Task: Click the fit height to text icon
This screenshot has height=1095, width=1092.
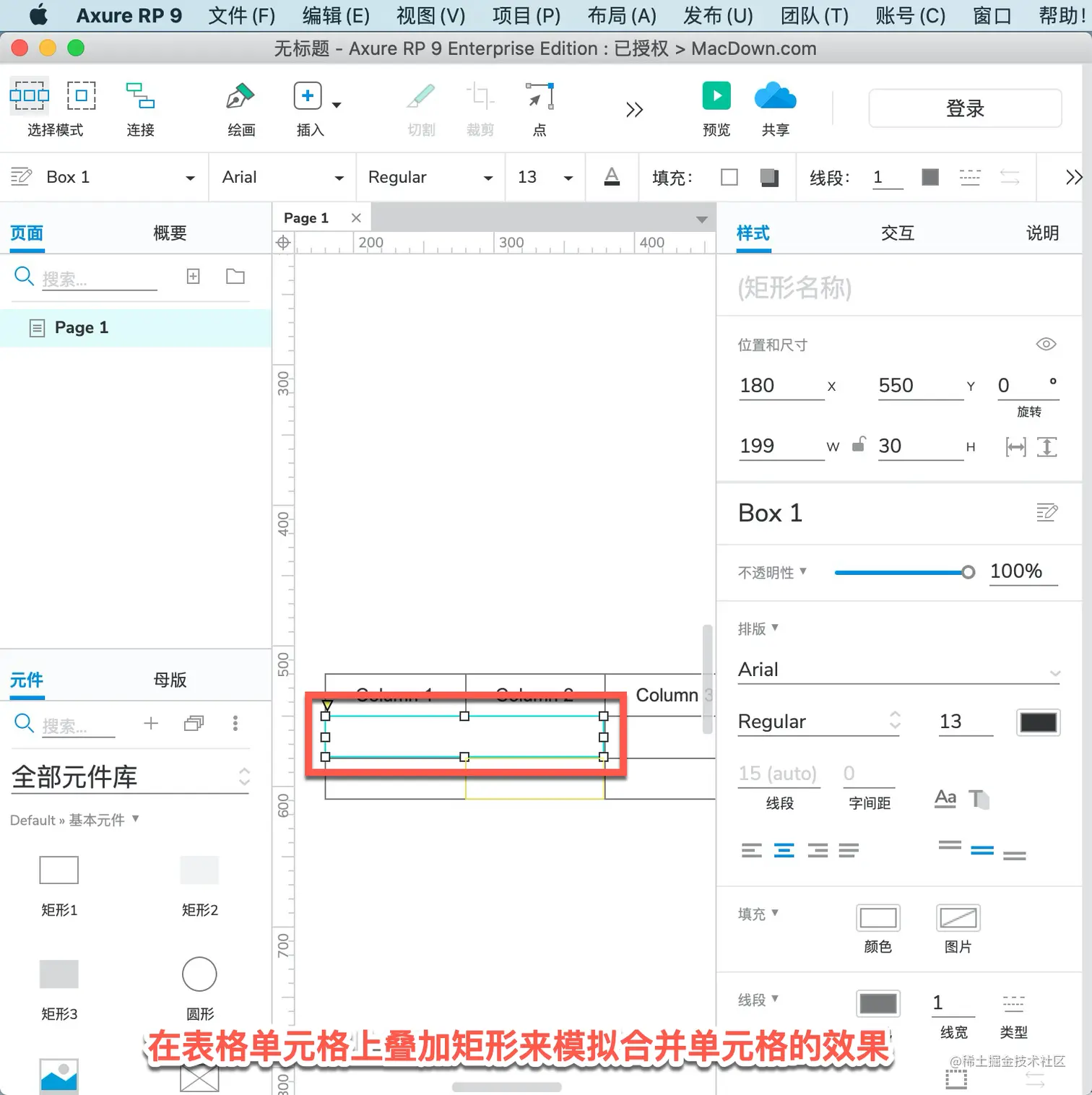Action: pyautogui.click(x=1046, y=447)
